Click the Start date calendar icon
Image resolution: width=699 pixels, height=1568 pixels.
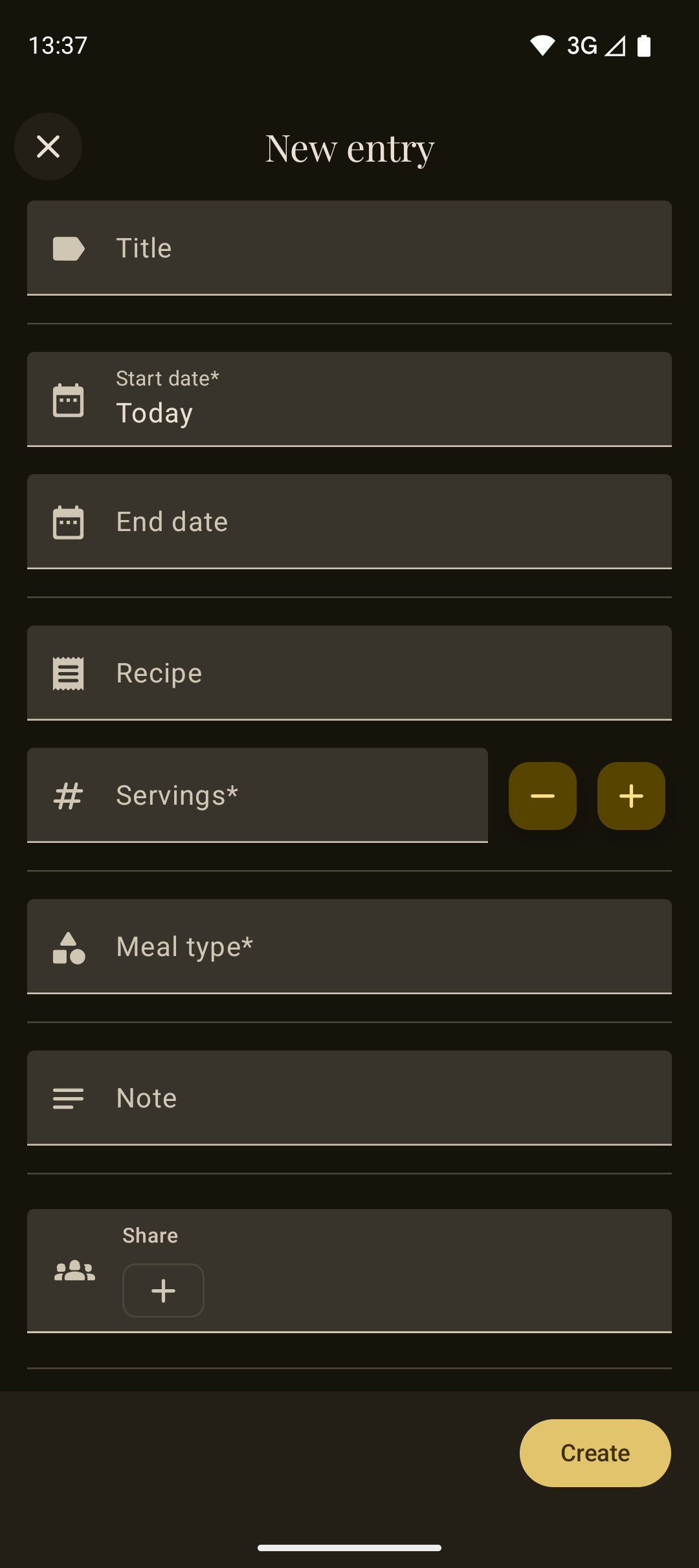(x=68, y=400)
